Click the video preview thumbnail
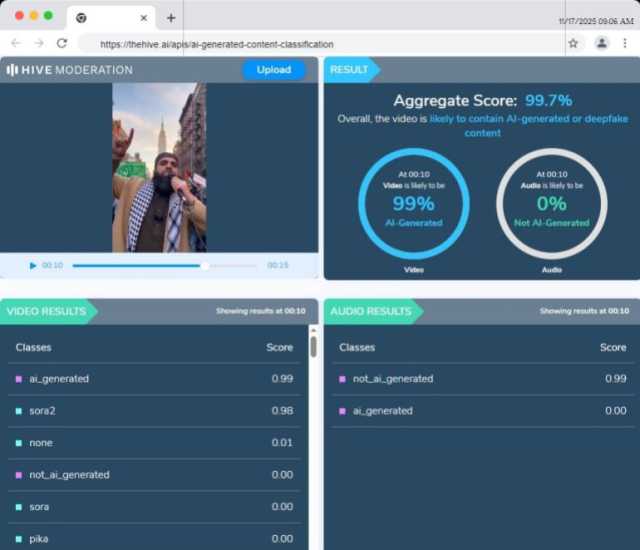The width and height of the screenshot is (640, 550). click(159, 167)
